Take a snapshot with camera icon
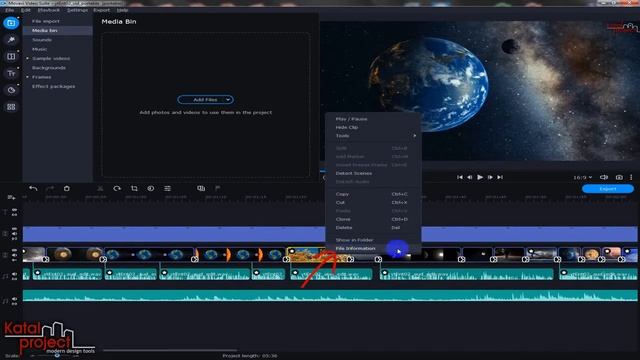 click(619, 177)
